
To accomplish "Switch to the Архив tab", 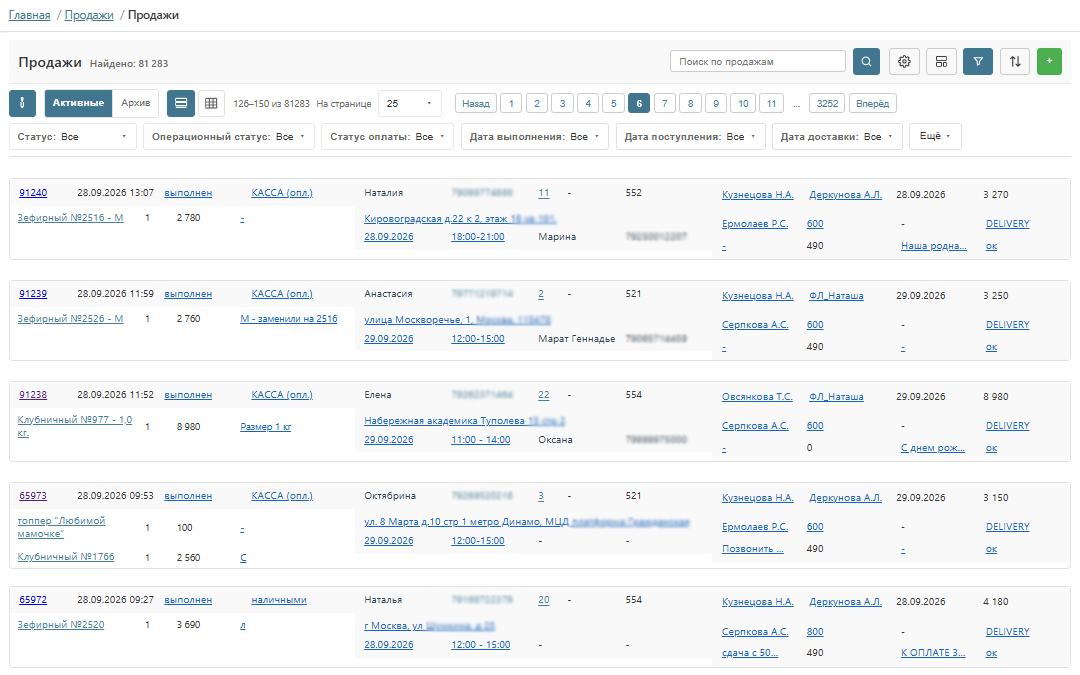I will pos(136,103).
